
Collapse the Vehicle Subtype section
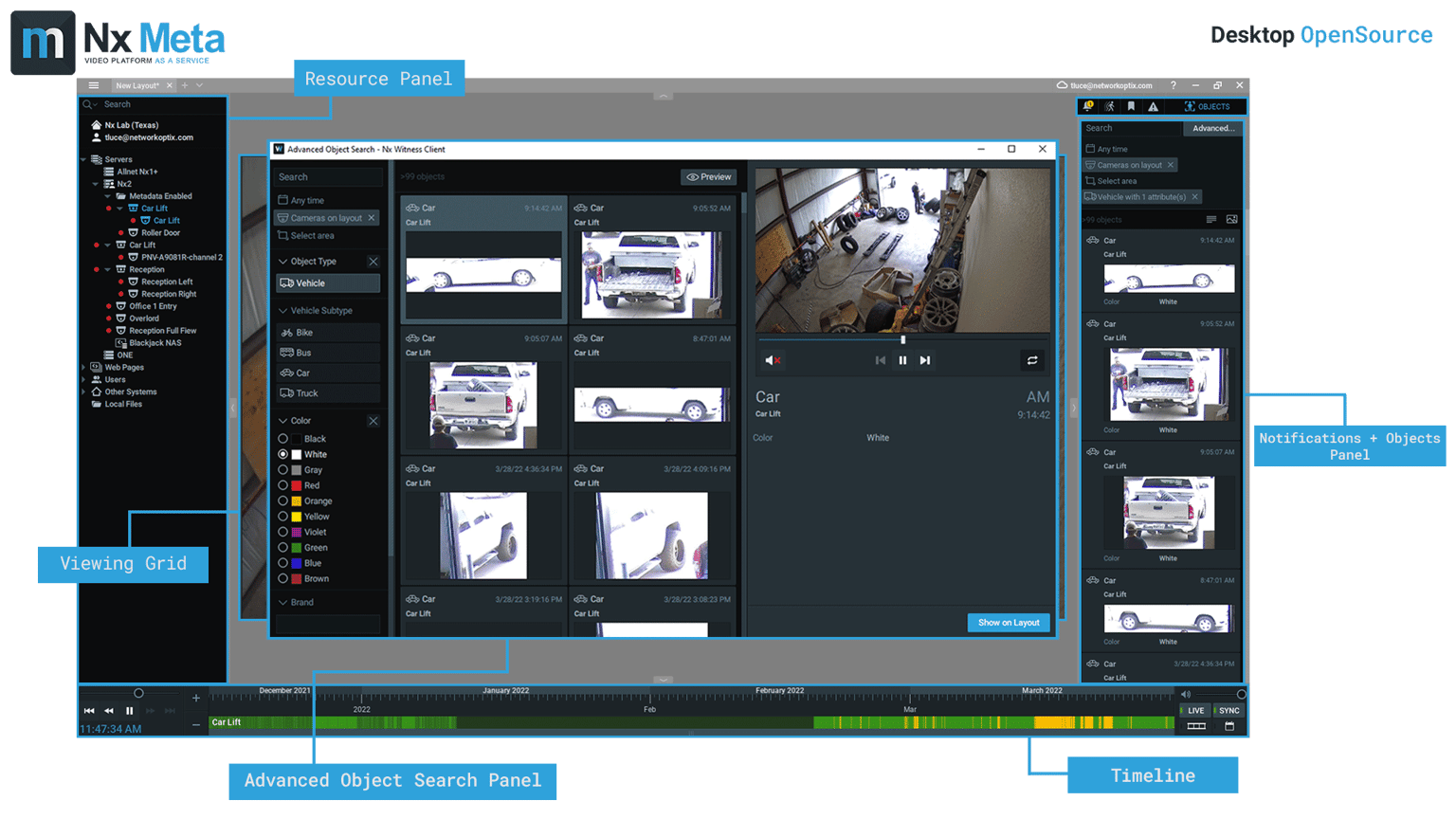click(283, 311)
